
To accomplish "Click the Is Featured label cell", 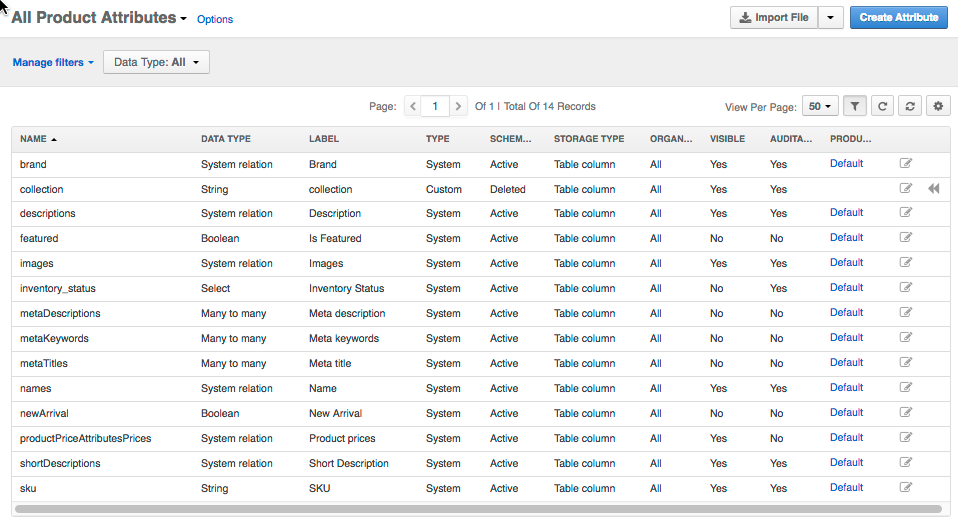I will (335, 238).
